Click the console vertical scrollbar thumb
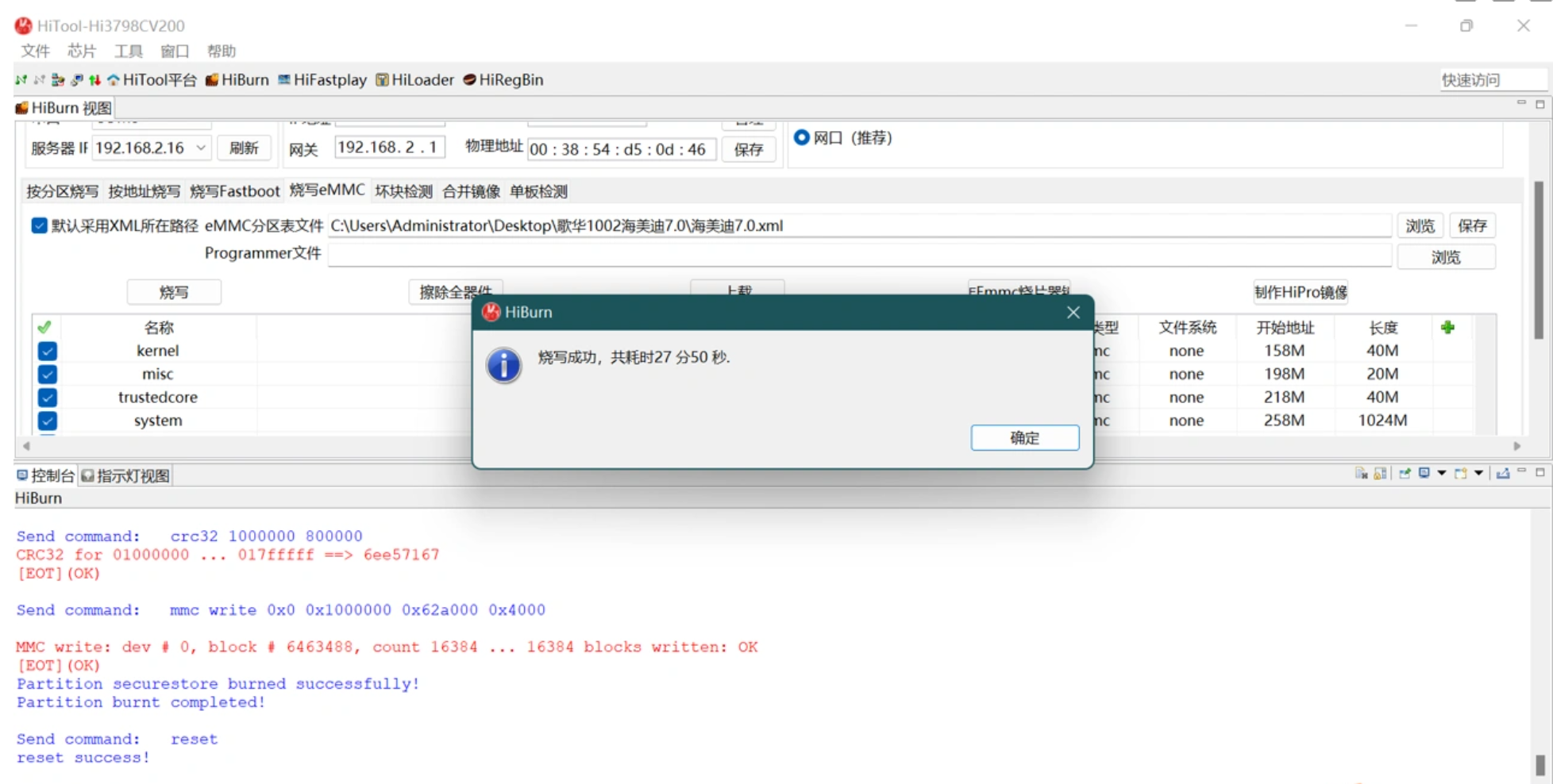 click(x=1540, y=764)
